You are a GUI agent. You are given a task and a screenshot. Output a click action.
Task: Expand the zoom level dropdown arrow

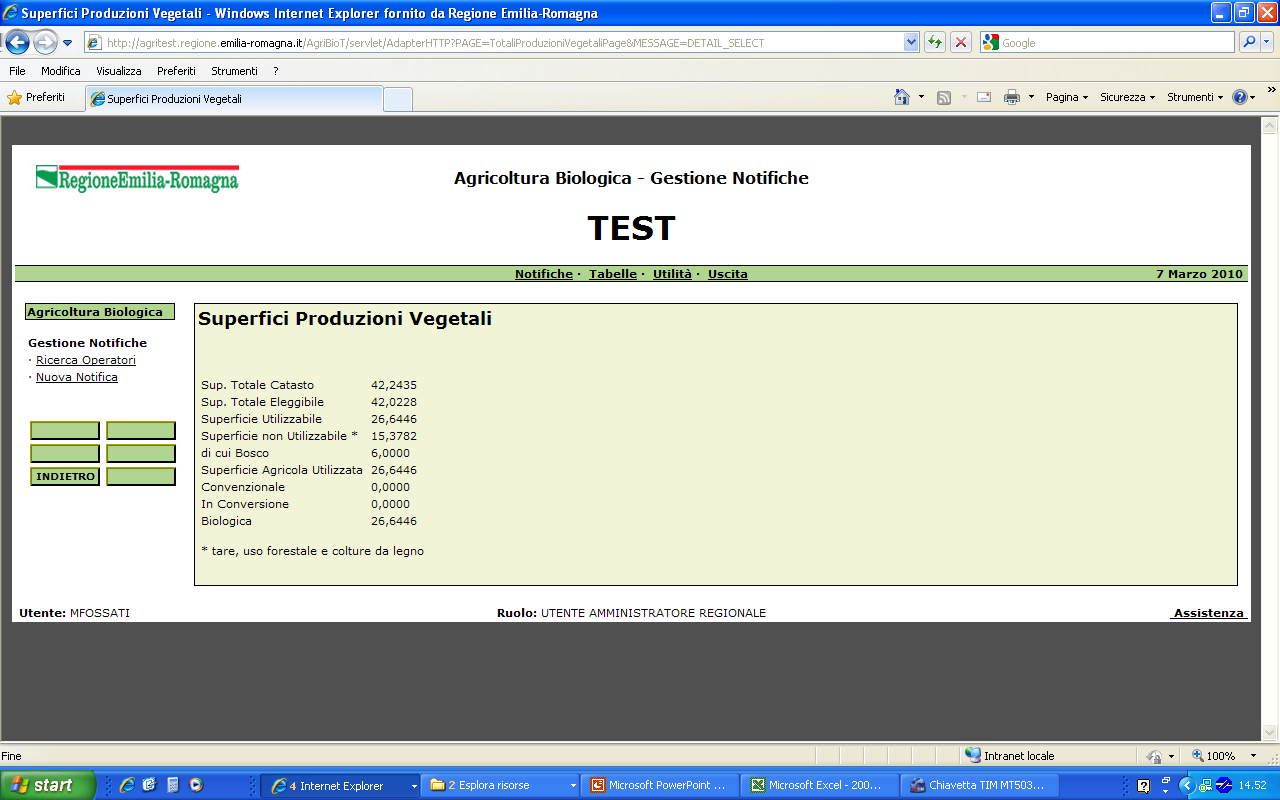1254,756
